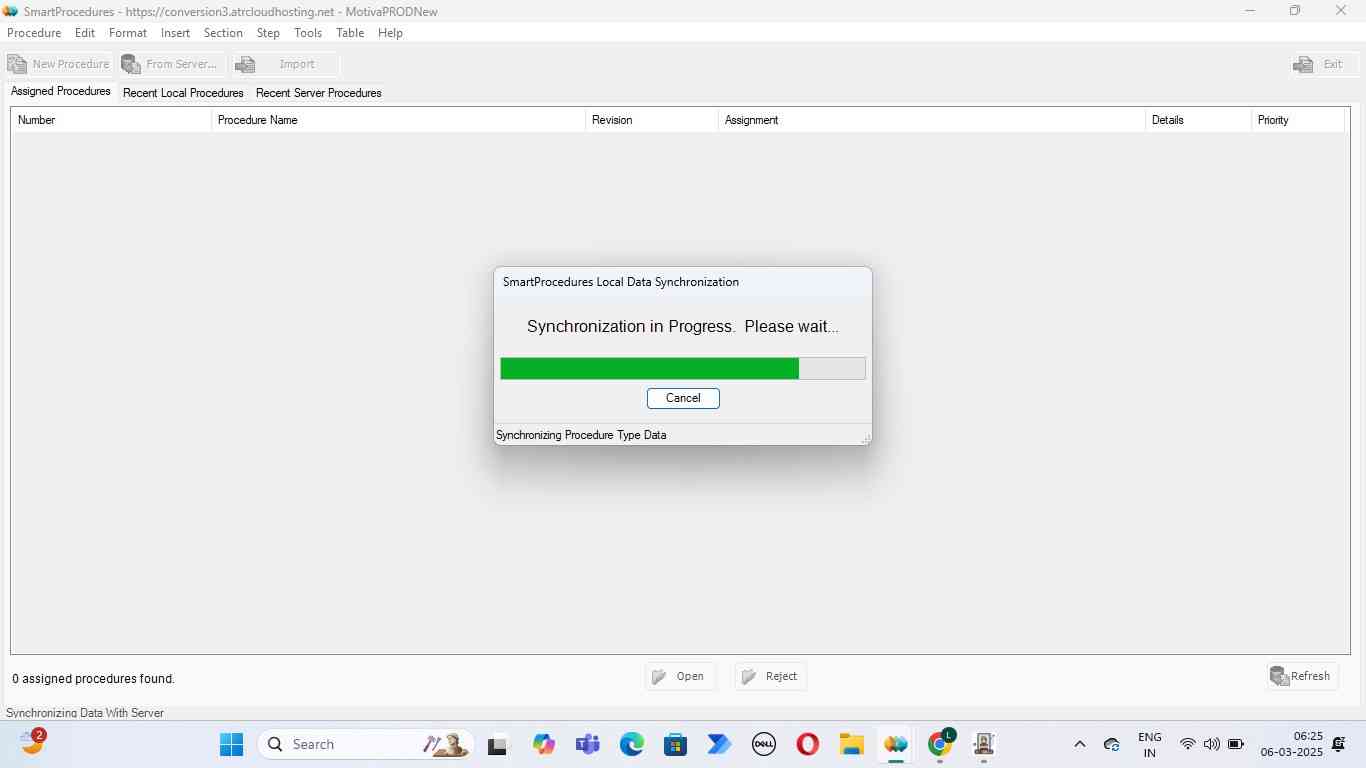Click the '0 assigned procedures found.' text
This screenshot has height=768, width=1366.
(x=94, y=679)
